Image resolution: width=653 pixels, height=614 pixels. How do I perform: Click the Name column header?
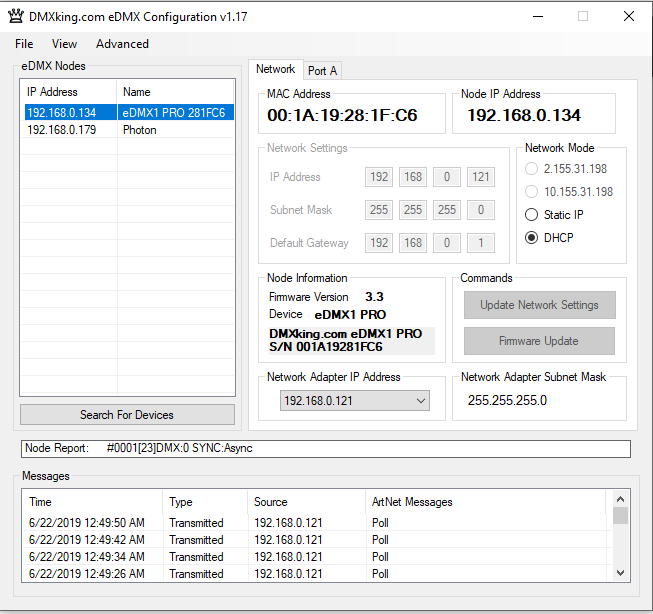175,92
